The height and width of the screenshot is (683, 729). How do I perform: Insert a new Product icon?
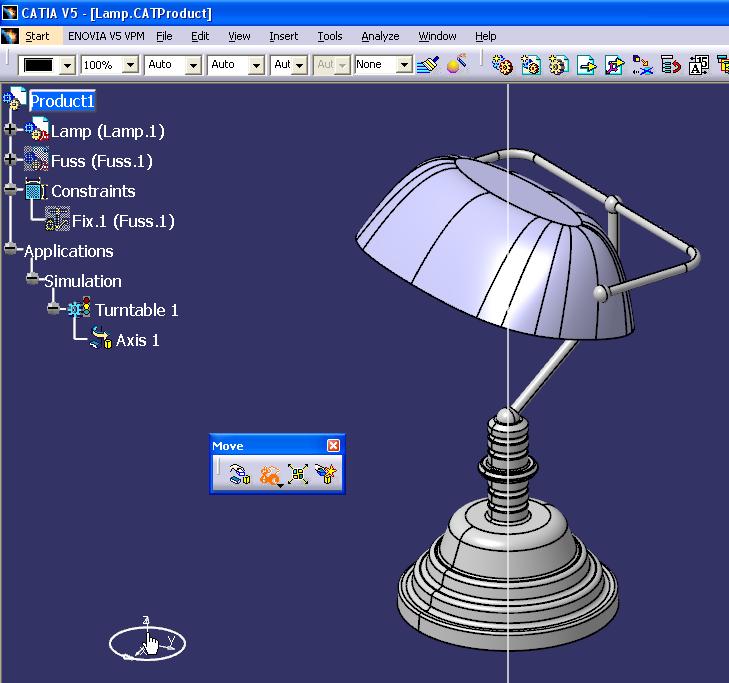[530, 65]
